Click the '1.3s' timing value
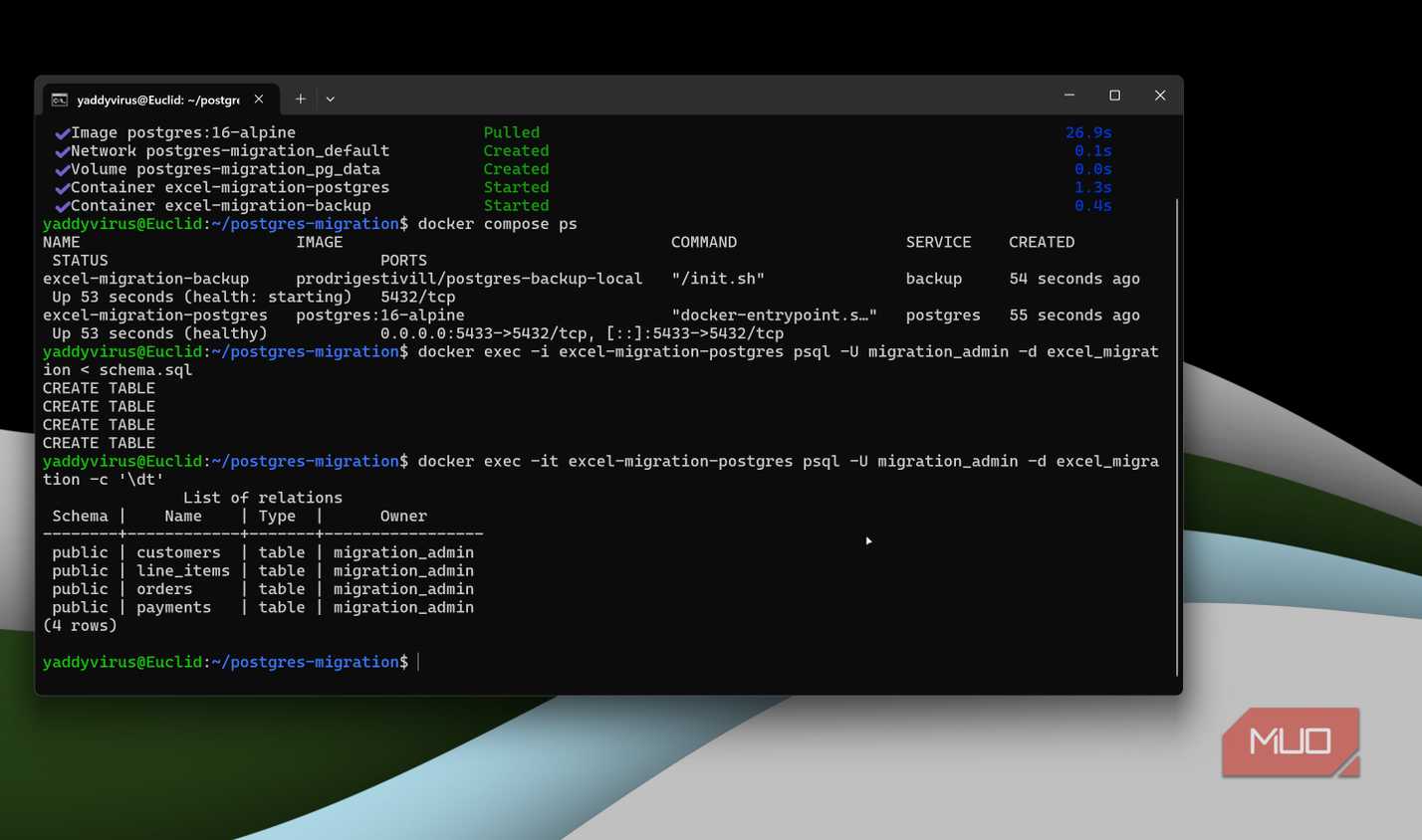The image size is (1422, 840). pyautogui.click(x=1093, y=187)
